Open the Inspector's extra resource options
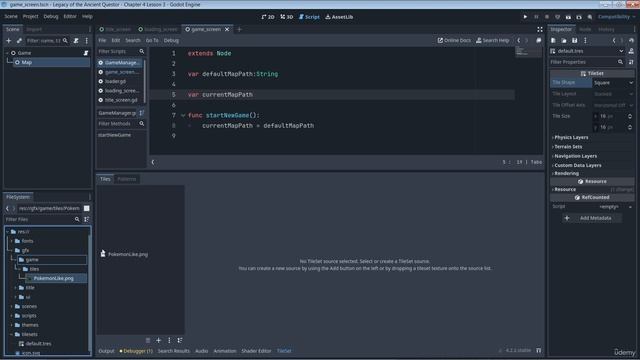Image resolution: width=640 pixels, height=360 pixels. (x=585, y=40)
